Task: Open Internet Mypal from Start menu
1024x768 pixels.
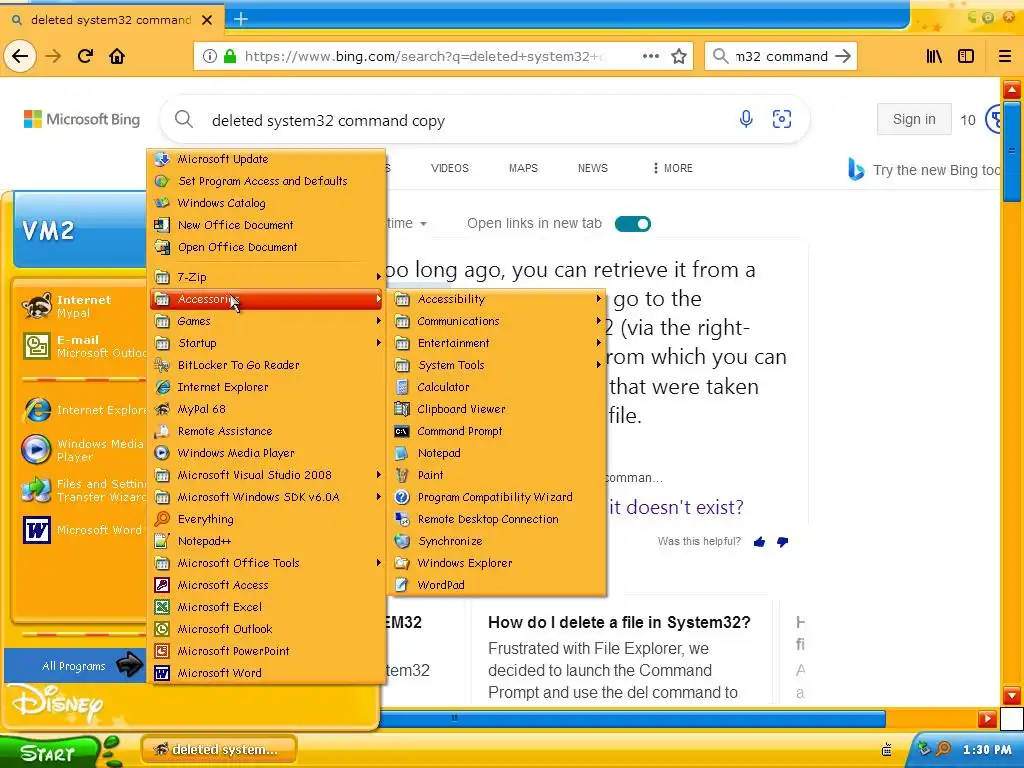Action: pos(82,306)
